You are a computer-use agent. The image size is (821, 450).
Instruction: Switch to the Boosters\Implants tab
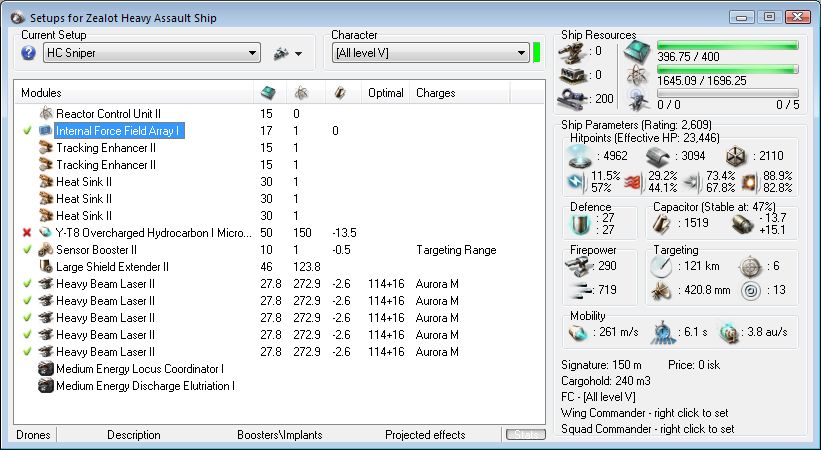click(x=280, y=435)
